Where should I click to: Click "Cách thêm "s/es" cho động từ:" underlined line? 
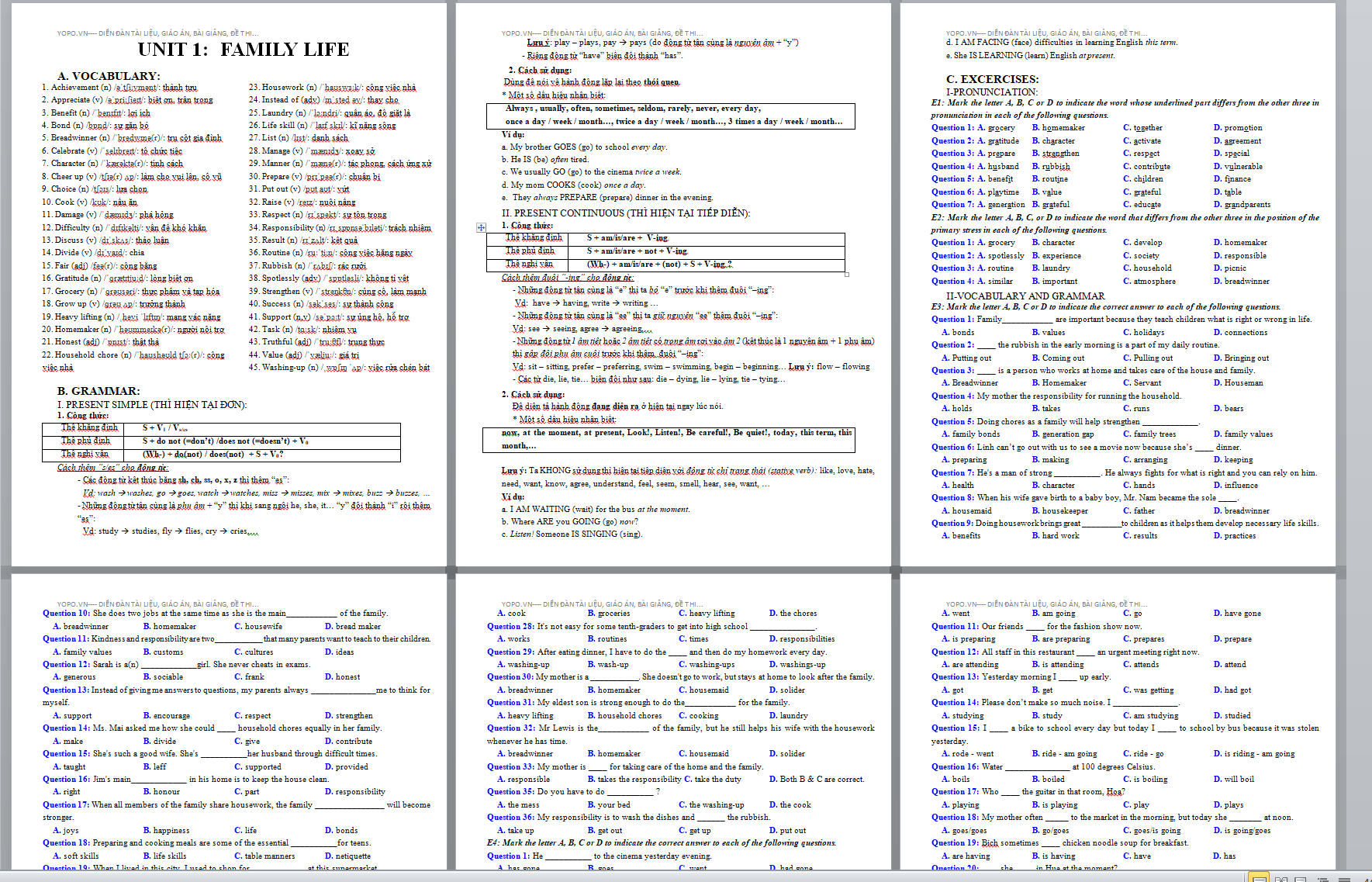tap(112, 467)
